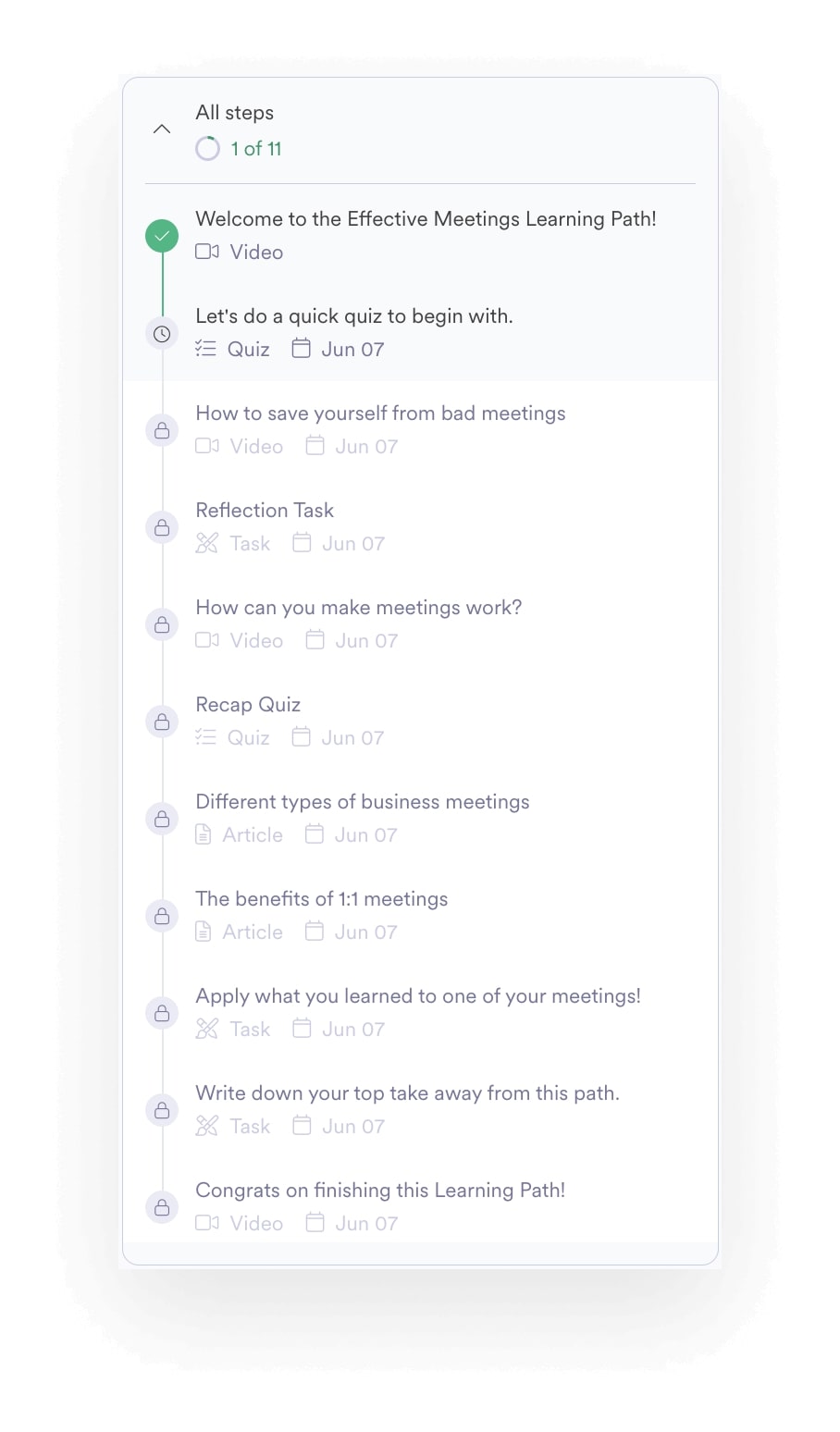Open the Welcome to the Effective Meetings Learning Path step
This screenshot has width=840, height=1432.
pos(426,219)
